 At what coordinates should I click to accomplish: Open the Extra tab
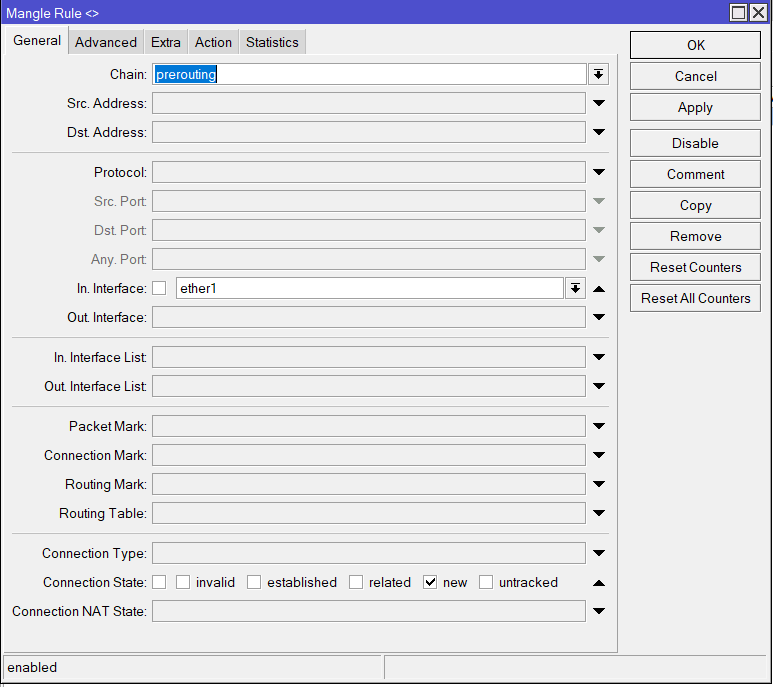(x=166, y=42)
